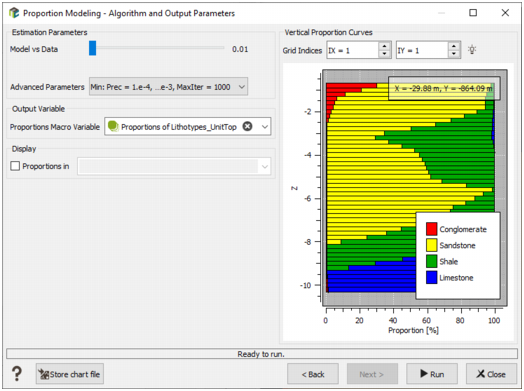Image resolution: width=524 pixels, height=391 pixels.
Task: Click the blue Limestone legend swatch
Action: [431, 277]
